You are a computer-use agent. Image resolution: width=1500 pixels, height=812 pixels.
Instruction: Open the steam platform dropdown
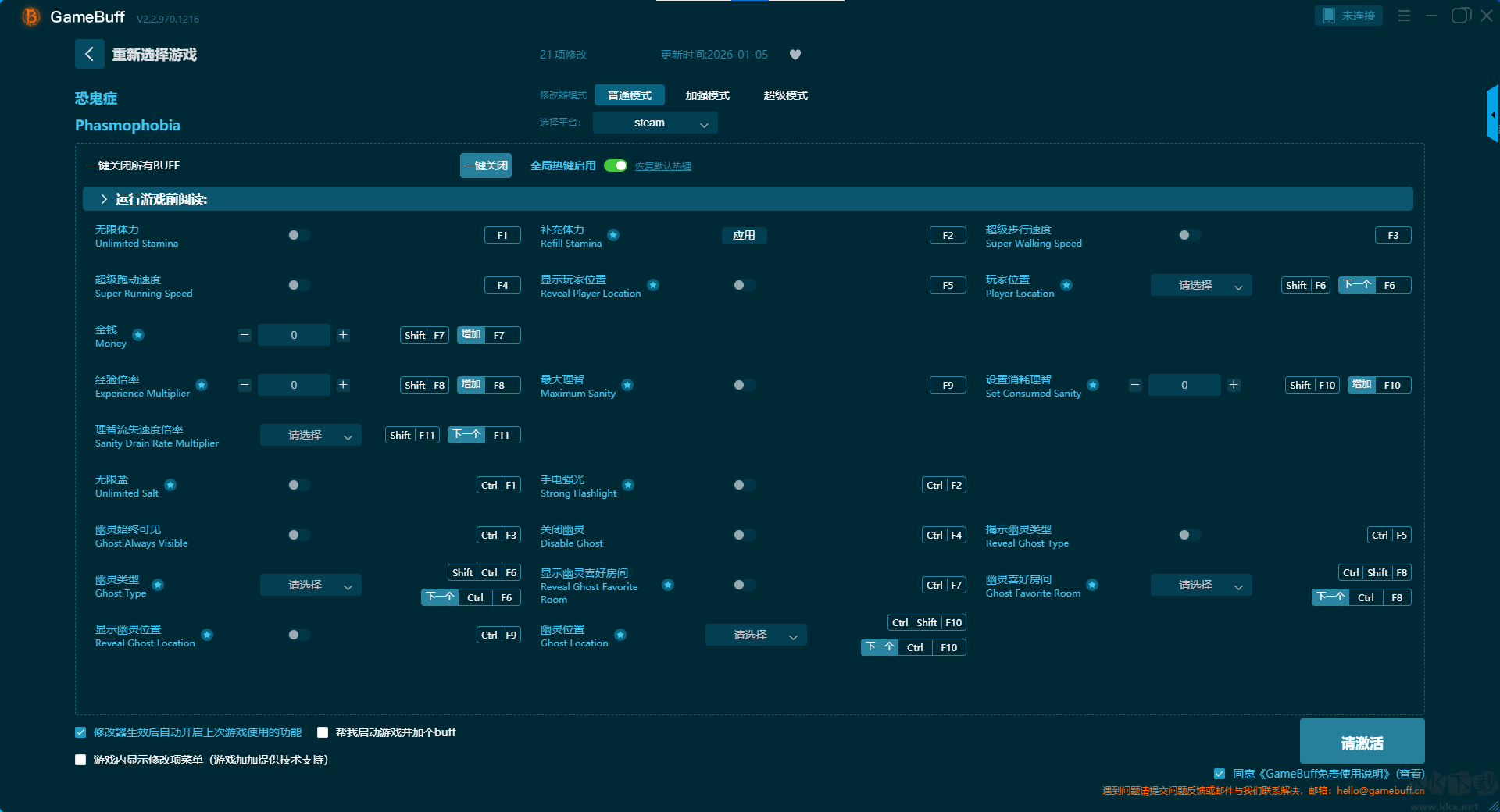pos(655,123)
